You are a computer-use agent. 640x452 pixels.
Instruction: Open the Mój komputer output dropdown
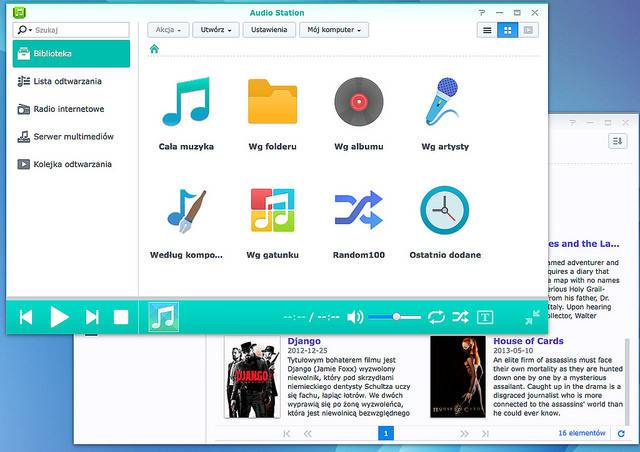click(x=334, y=30)
